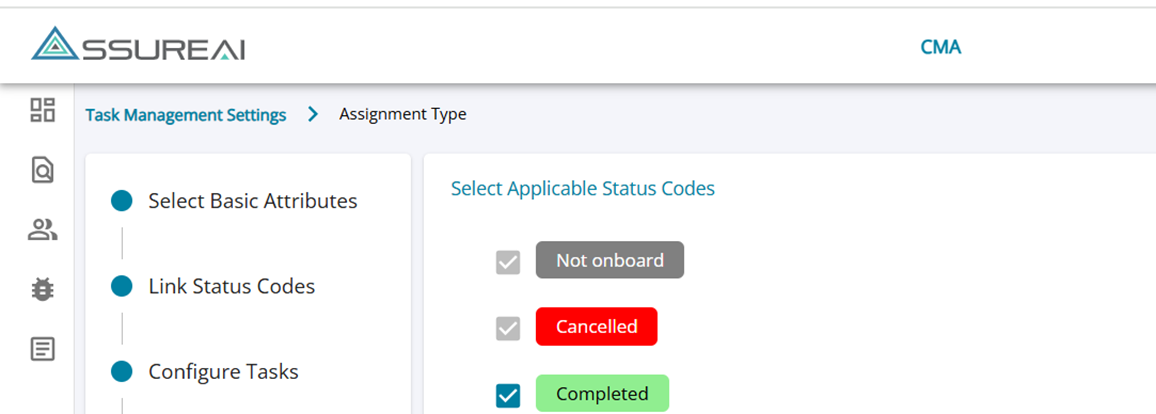This screenshot has width=1156, height=414.
Task: Uncheck the Completed status checkbox
Action: (508, 395)
